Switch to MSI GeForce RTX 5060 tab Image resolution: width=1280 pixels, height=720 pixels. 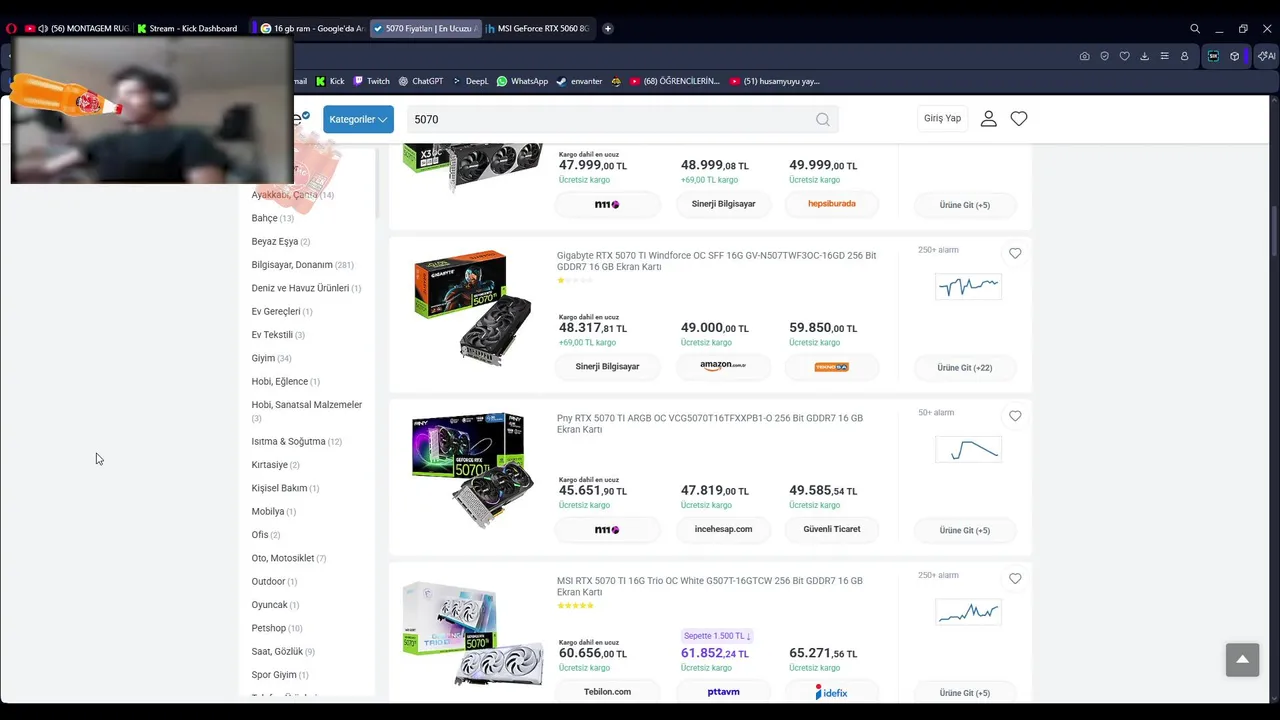coord(540,28)
